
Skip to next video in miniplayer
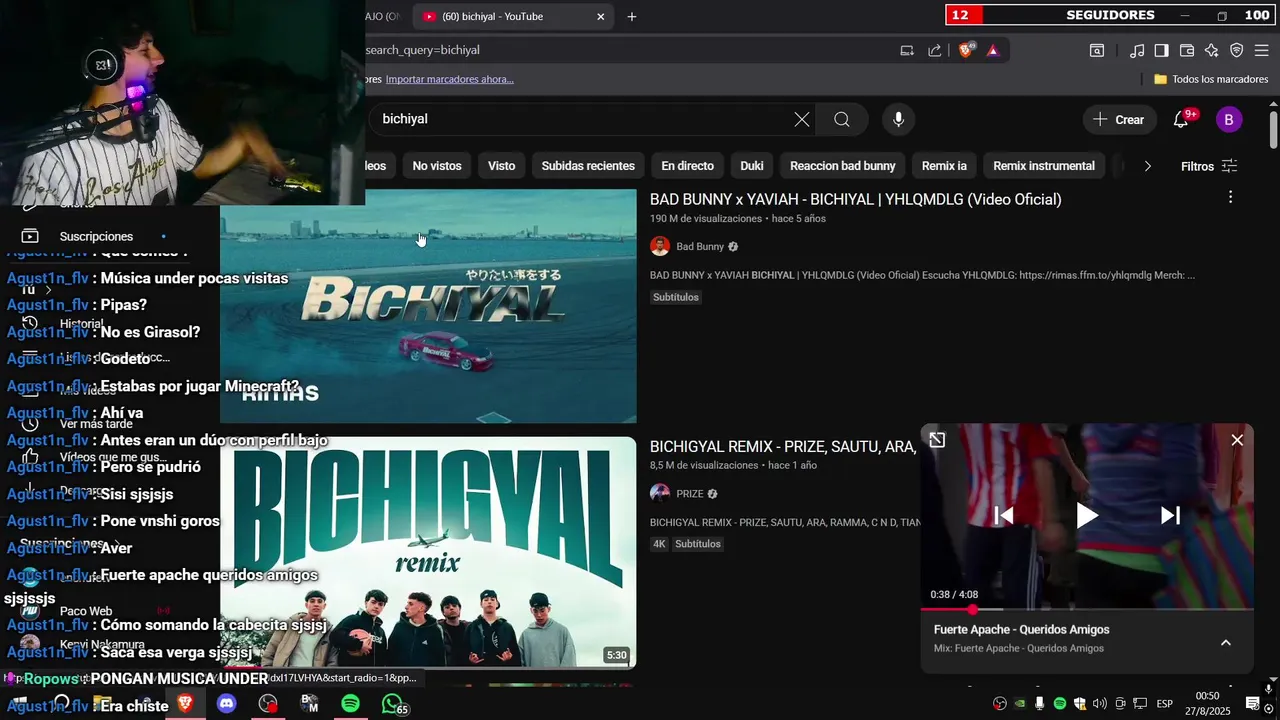coord(1170,515)
